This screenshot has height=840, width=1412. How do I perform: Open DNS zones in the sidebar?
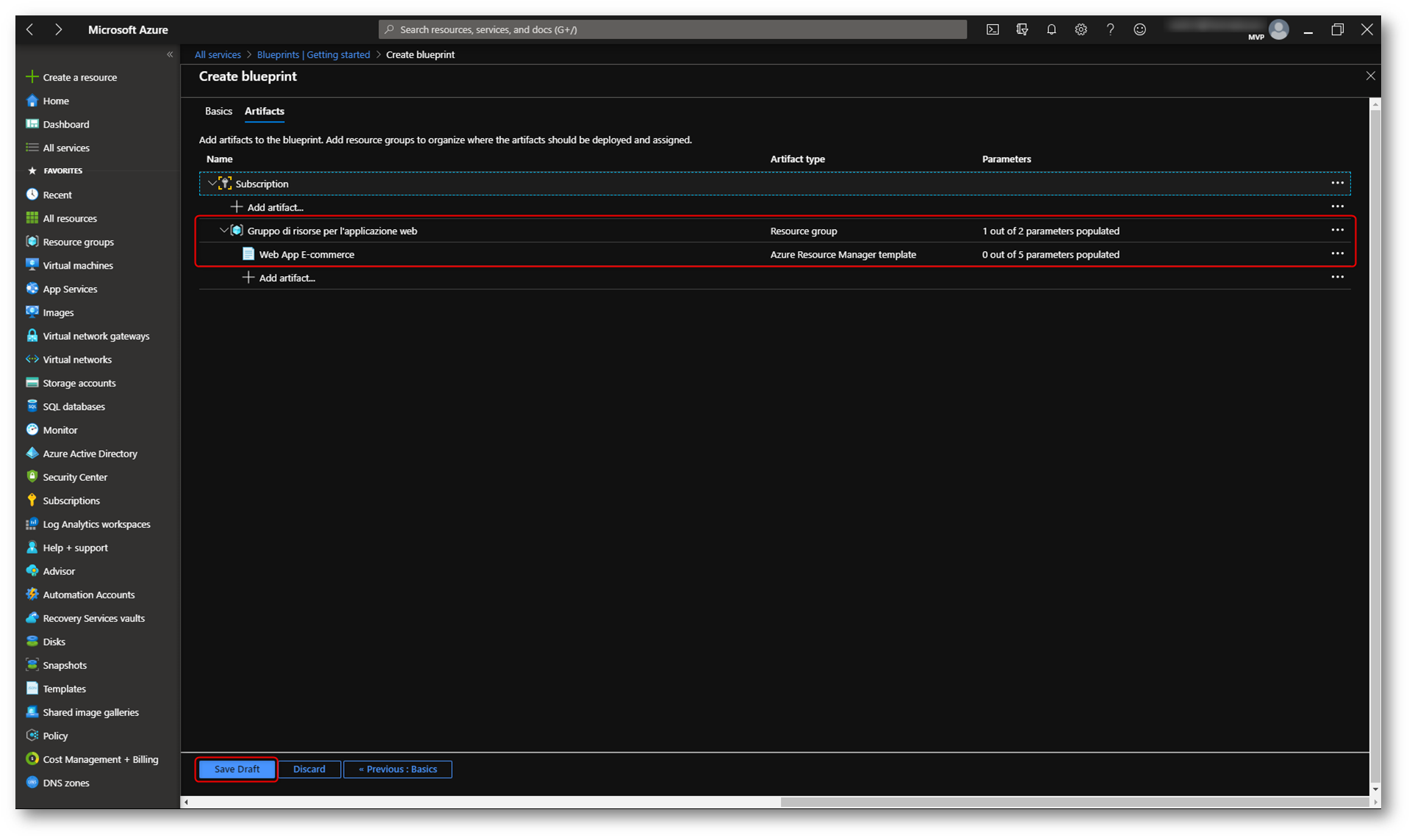66,782
